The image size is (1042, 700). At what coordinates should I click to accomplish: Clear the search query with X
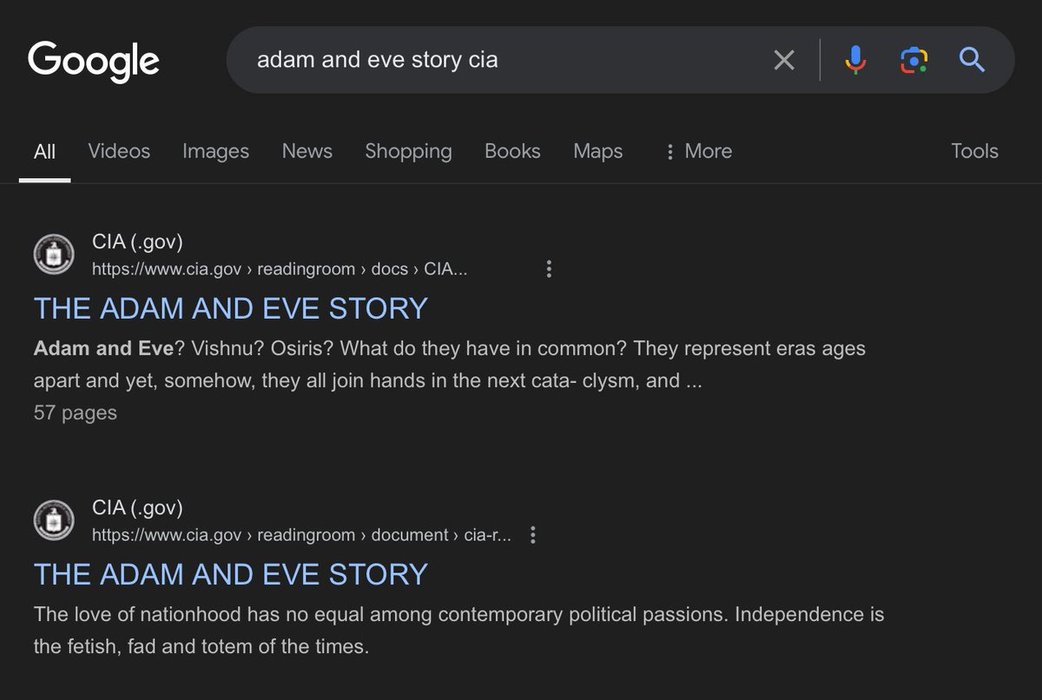point(784,60)
